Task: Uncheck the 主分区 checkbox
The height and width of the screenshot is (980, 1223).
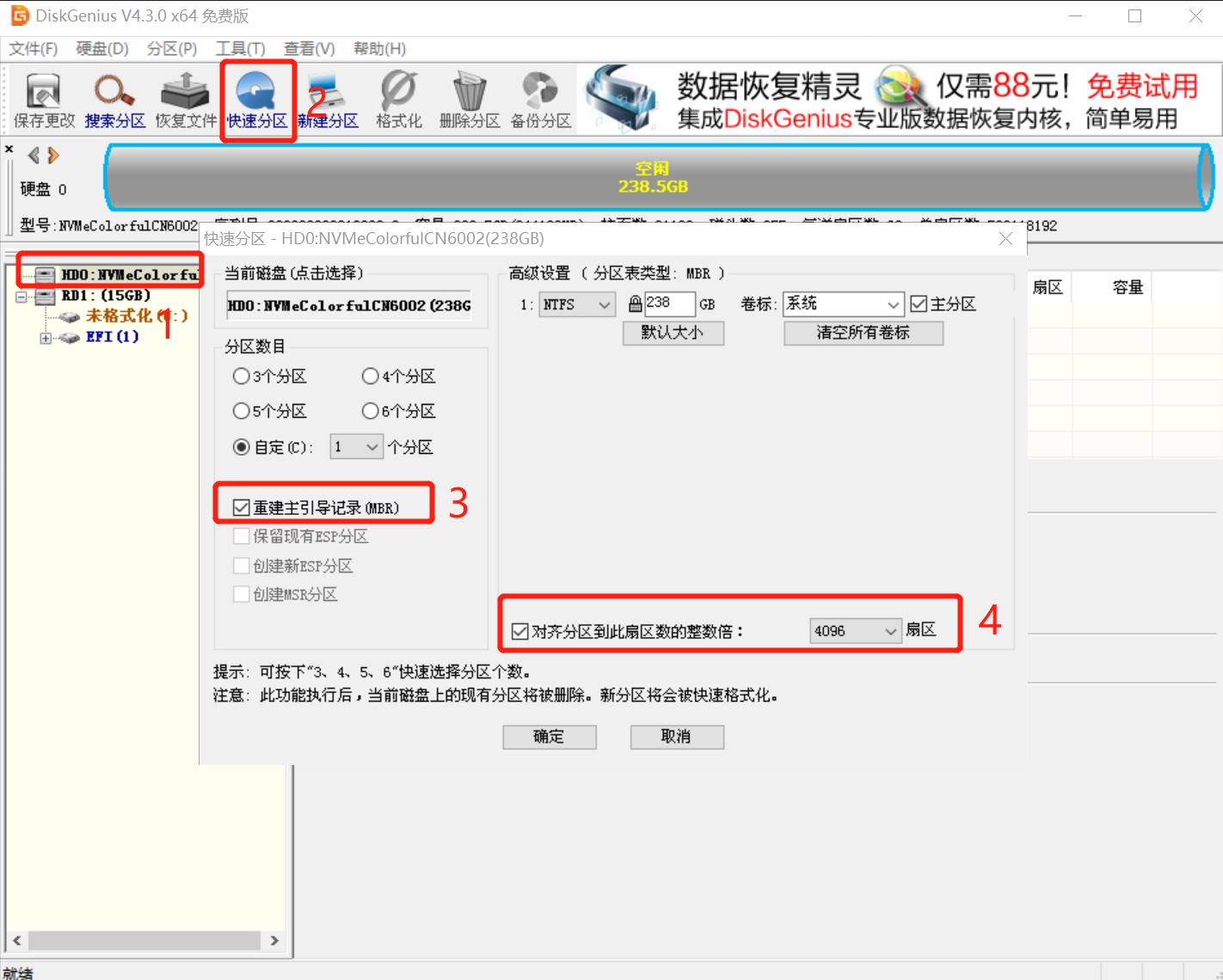Action: pyautogui.click(x=919, y=303)
